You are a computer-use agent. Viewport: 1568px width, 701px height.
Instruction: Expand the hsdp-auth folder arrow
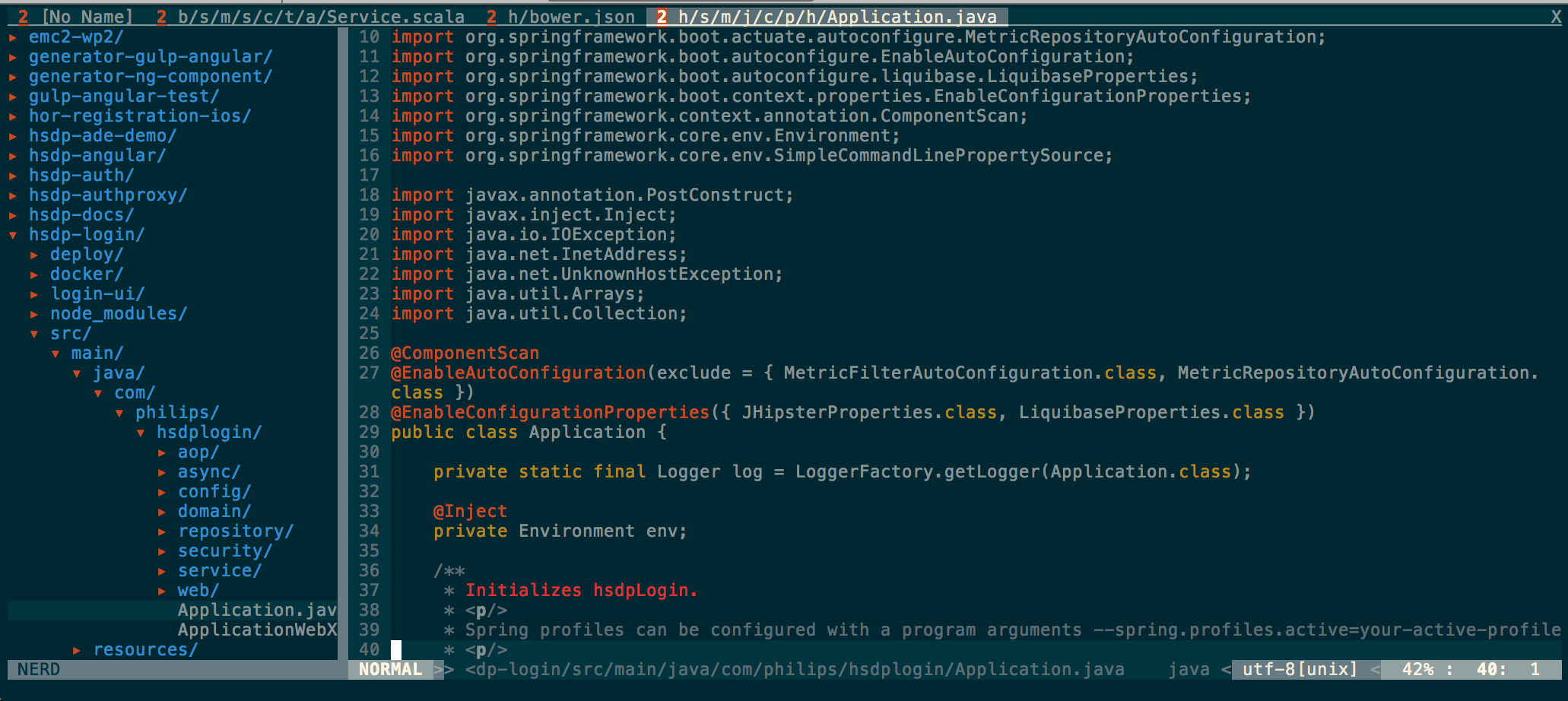[14, 176]
